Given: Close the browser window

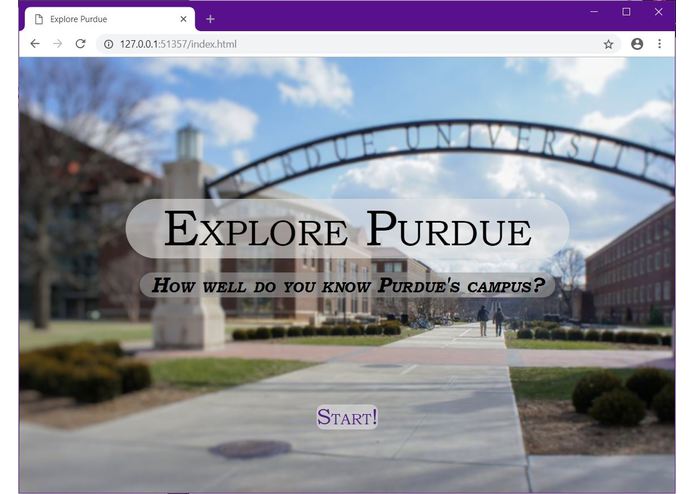Looking at the screenshot, I should [659, 12].
